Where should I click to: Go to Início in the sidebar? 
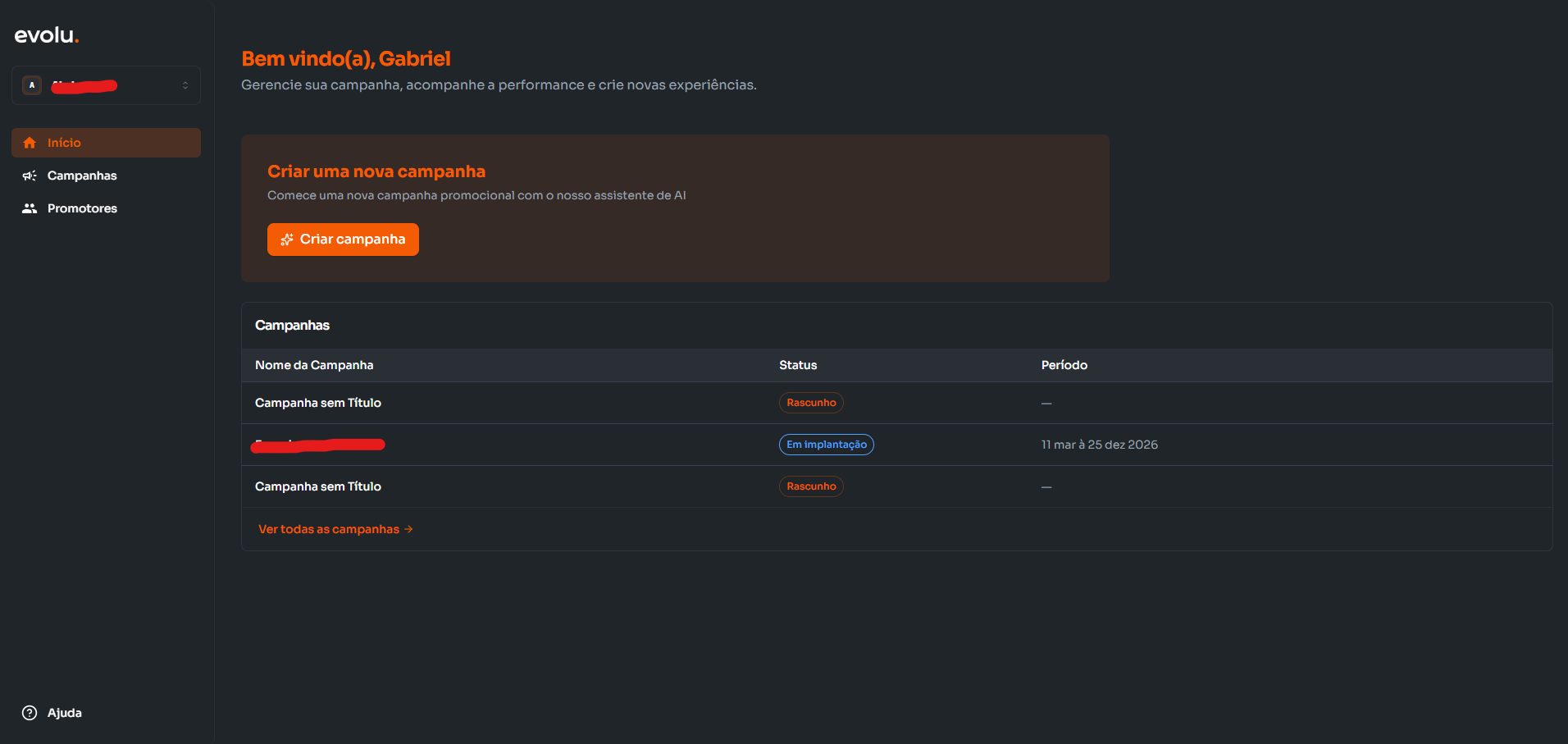coord(64,143)
